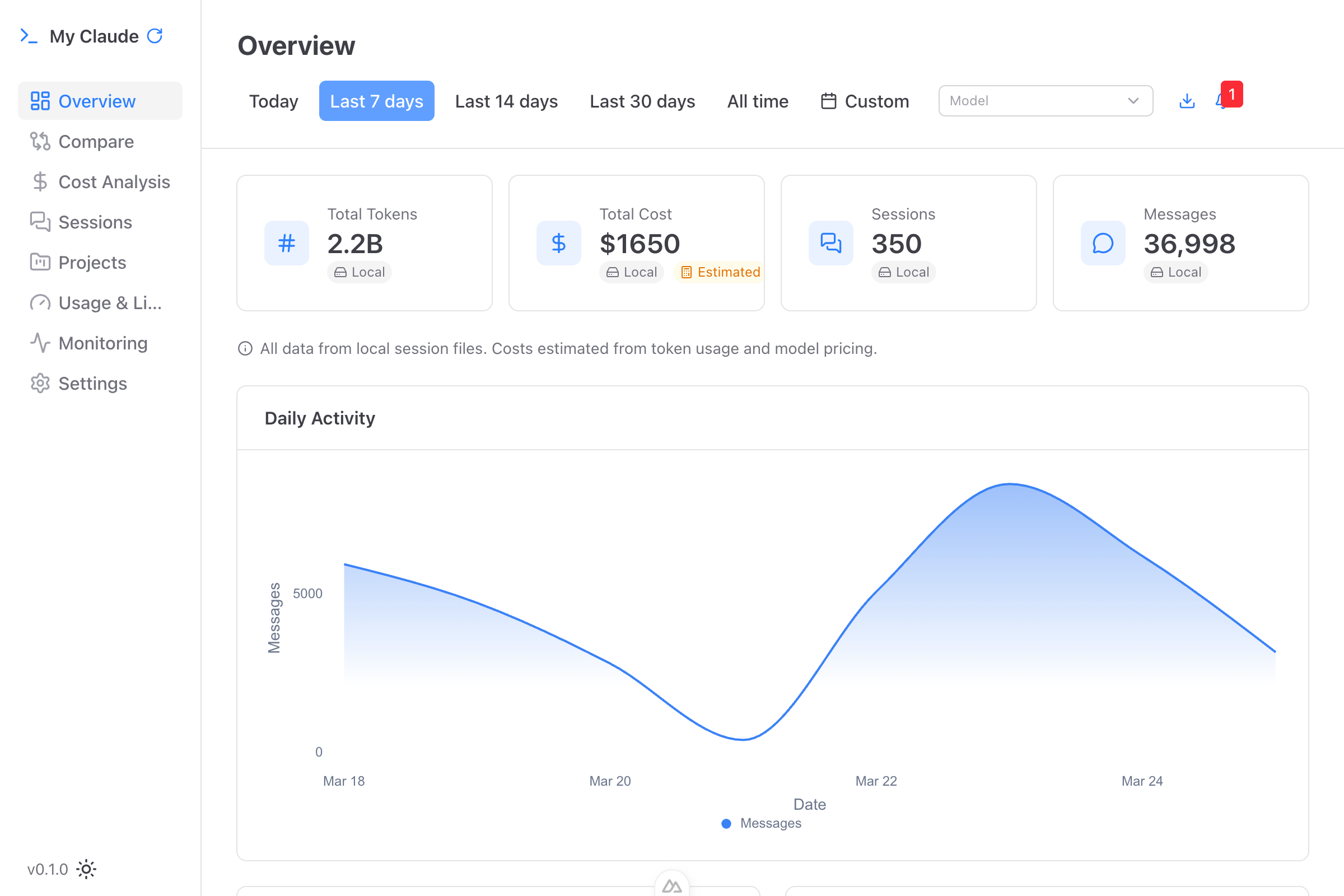Click the Daily Activity chart peak
The width and height of the screenshot is (1344, 896).
coord(1010,484)
